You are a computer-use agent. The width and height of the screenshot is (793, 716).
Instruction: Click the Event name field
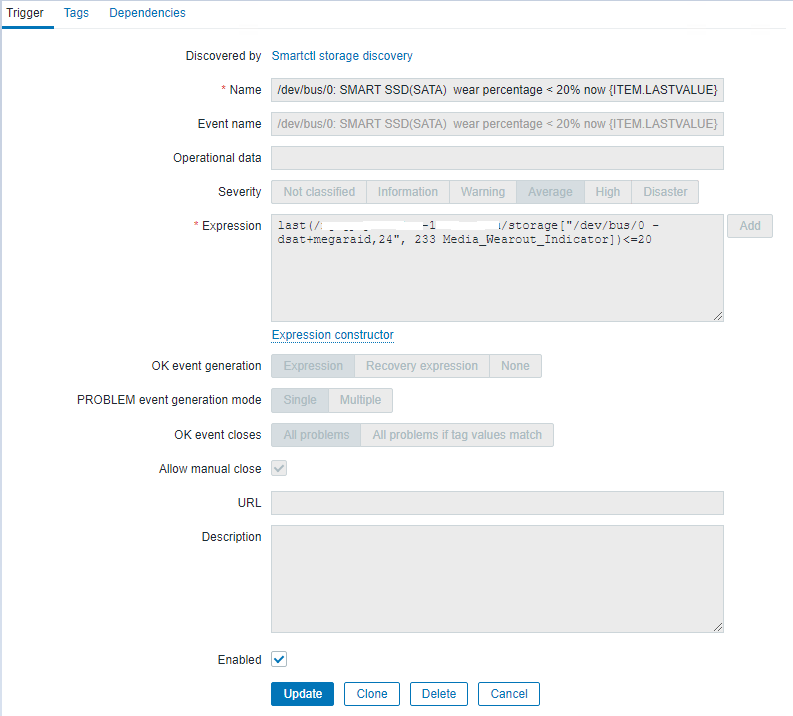(x=497, y=124)
